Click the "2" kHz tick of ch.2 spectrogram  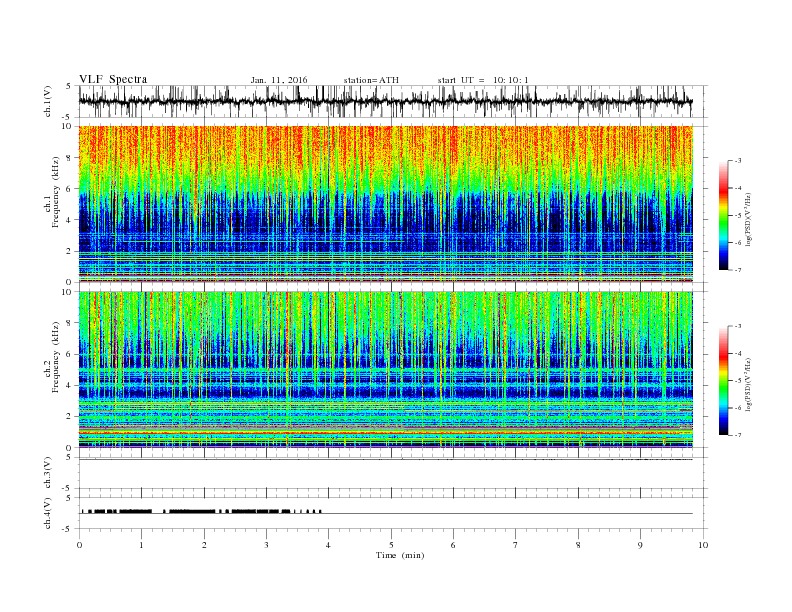coord(69,417)
